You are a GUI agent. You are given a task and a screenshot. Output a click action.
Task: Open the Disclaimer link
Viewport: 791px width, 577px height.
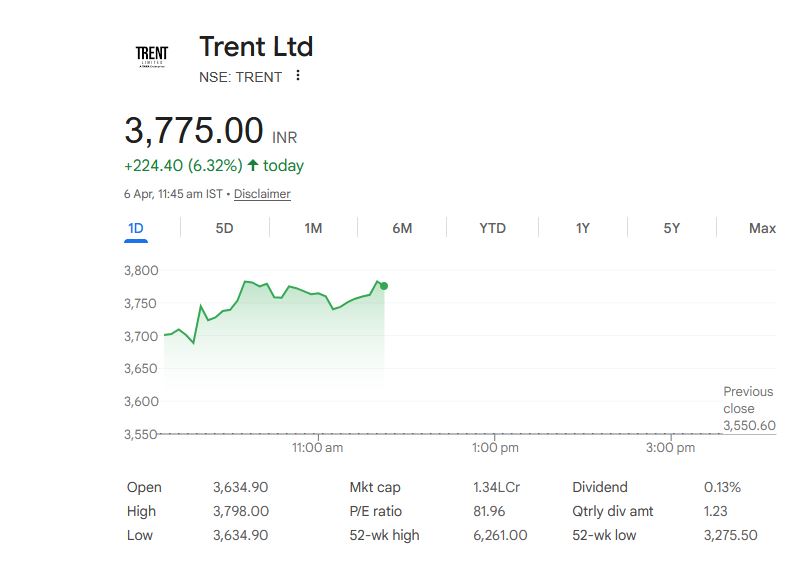[262, 194]
